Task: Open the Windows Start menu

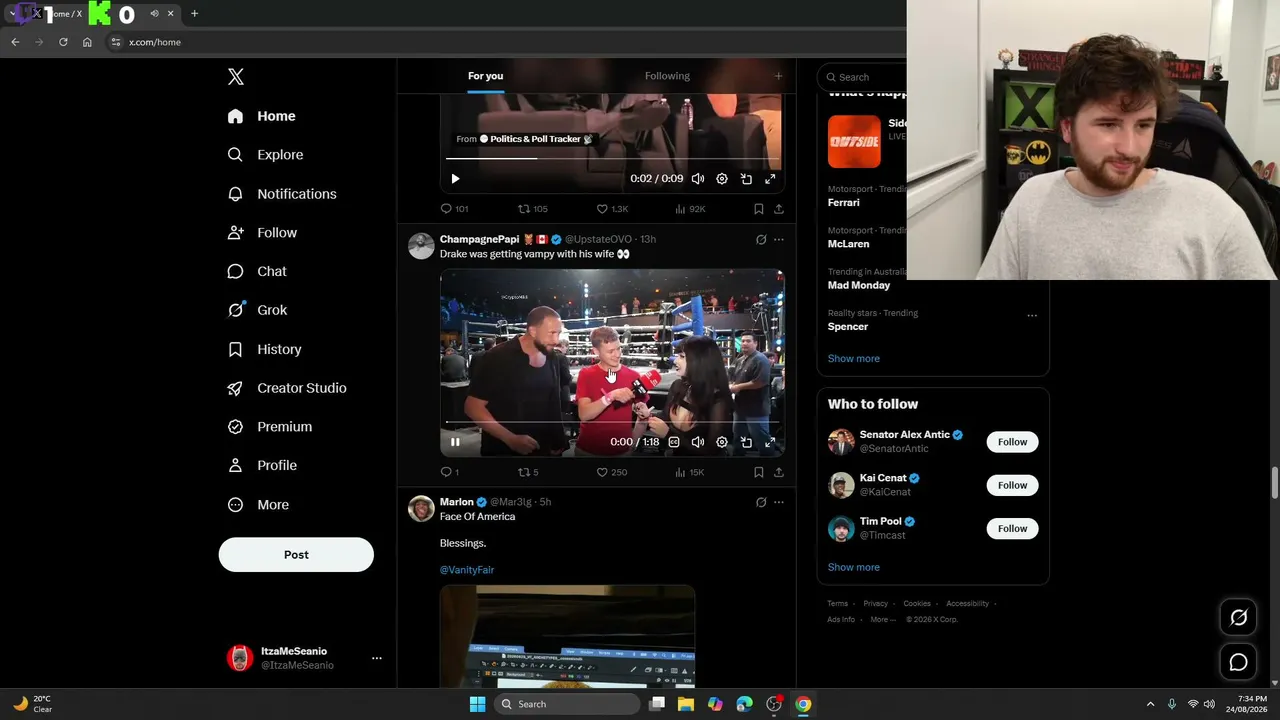Action: pyautogui.click(x=478, y=704)
